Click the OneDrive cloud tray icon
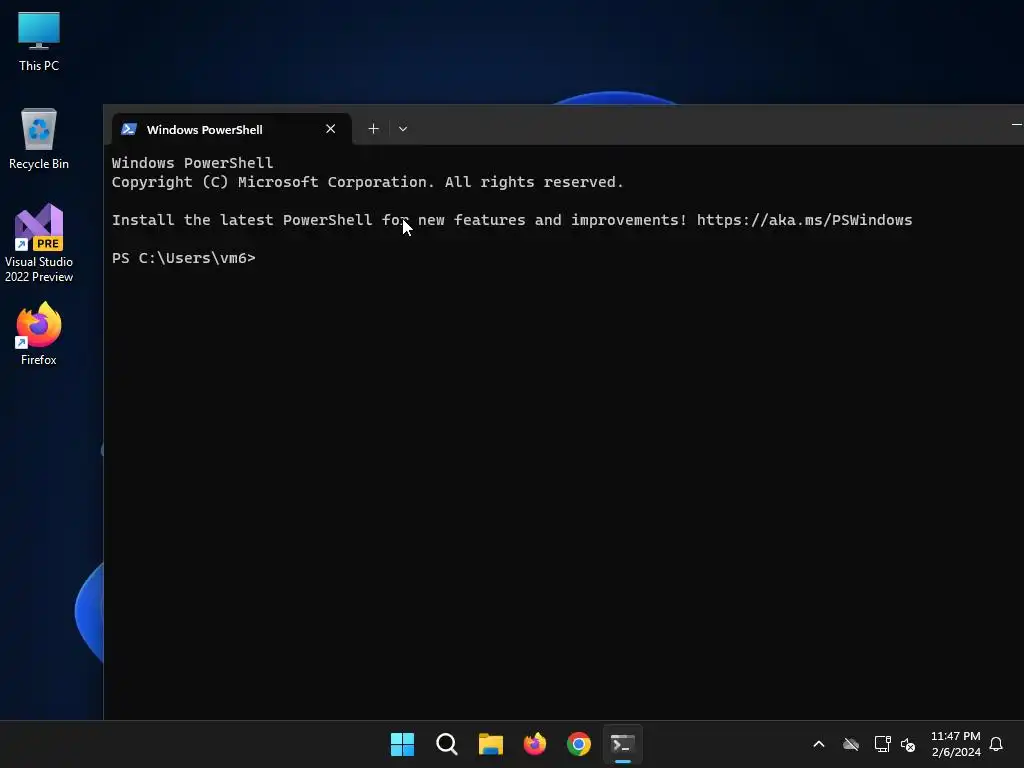Image resolution: width=1024 pixels, height=768 pixels. tap(850, 744)
